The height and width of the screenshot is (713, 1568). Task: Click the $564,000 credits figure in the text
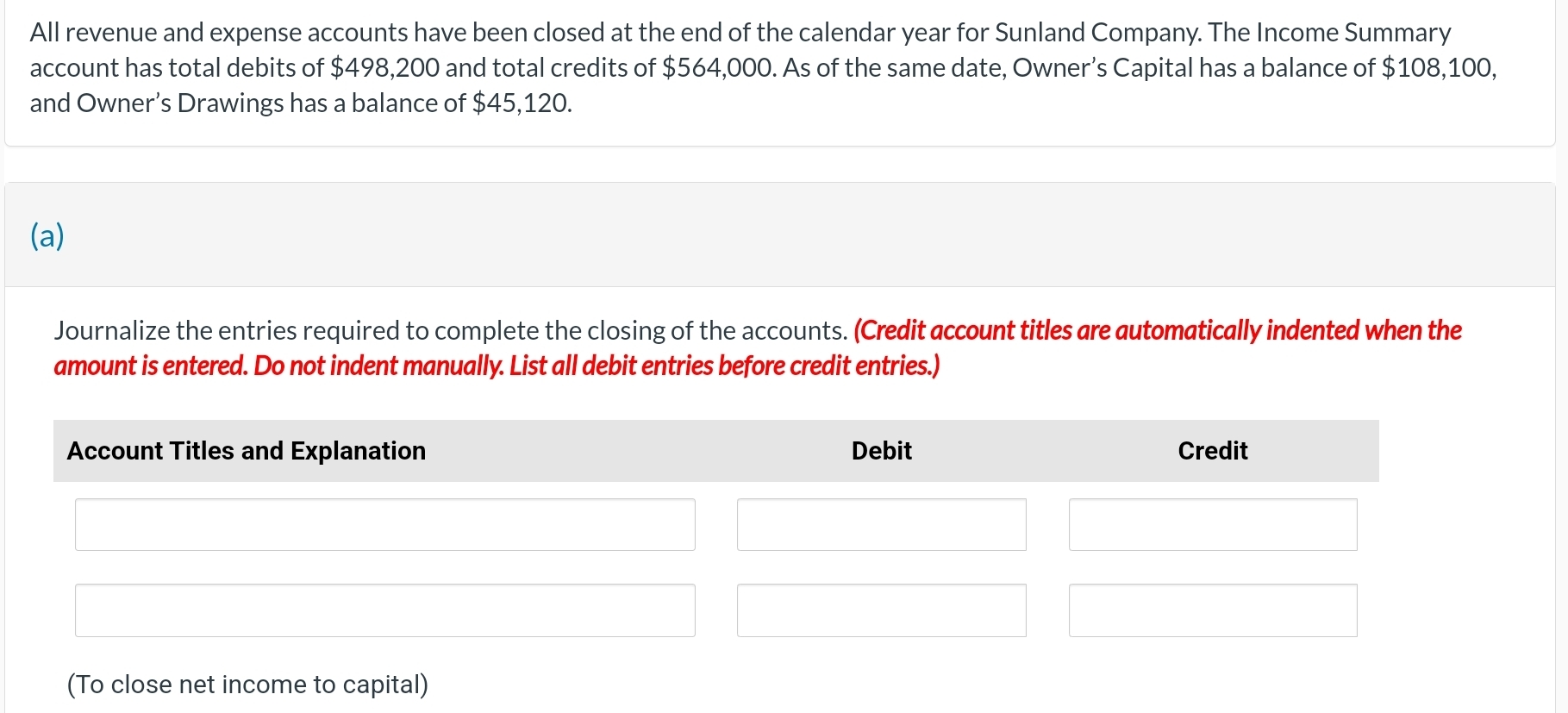point(716,67)
